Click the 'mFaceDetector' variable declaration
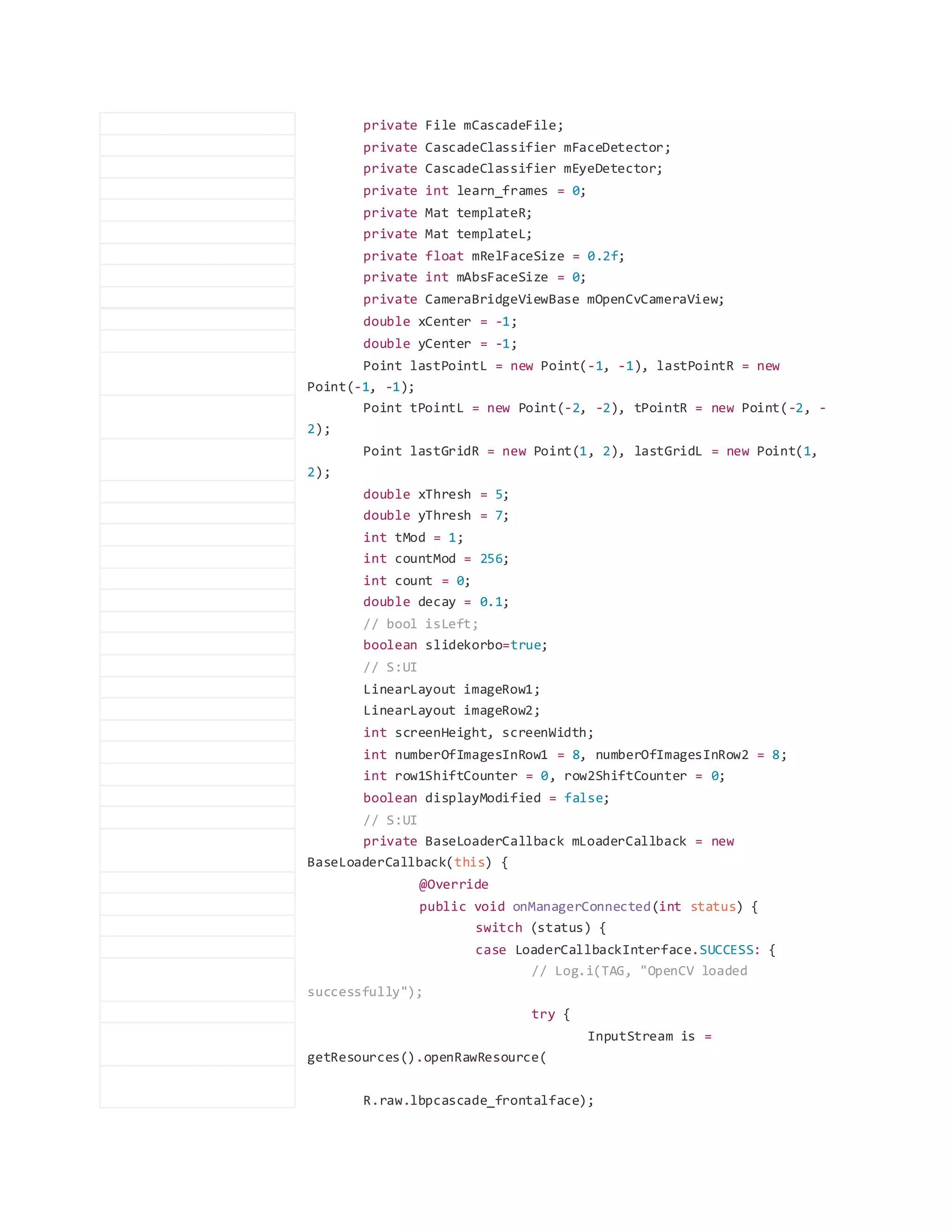 point(616,147)
